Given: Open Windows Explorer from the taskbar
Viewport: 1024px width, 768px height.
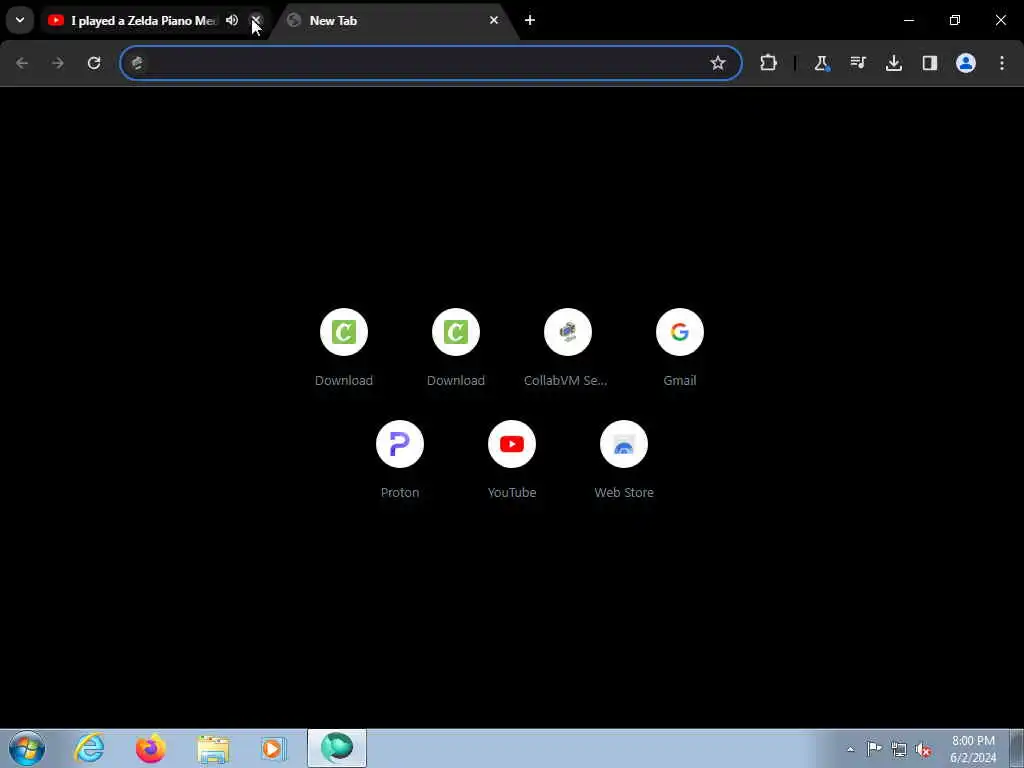Looking at the screenshot, I should [x=213, y=748].
